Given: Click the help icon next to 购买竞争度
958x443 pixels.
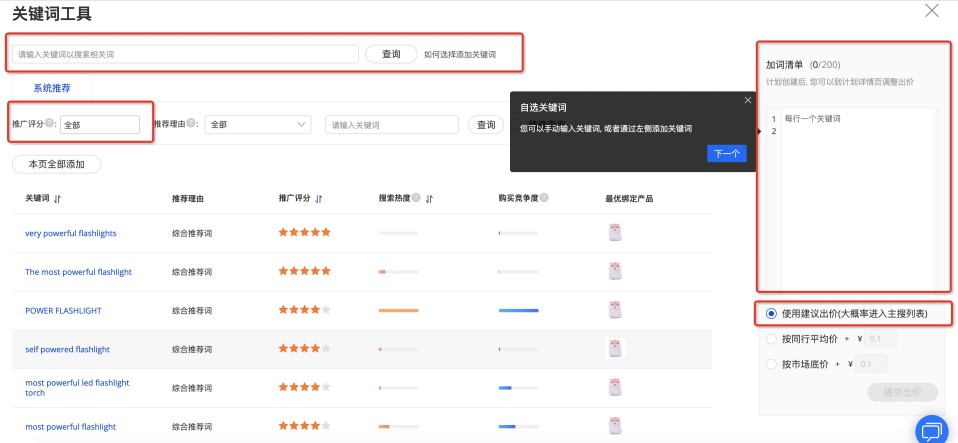Looking at the screenshot, I should point(545,198).
